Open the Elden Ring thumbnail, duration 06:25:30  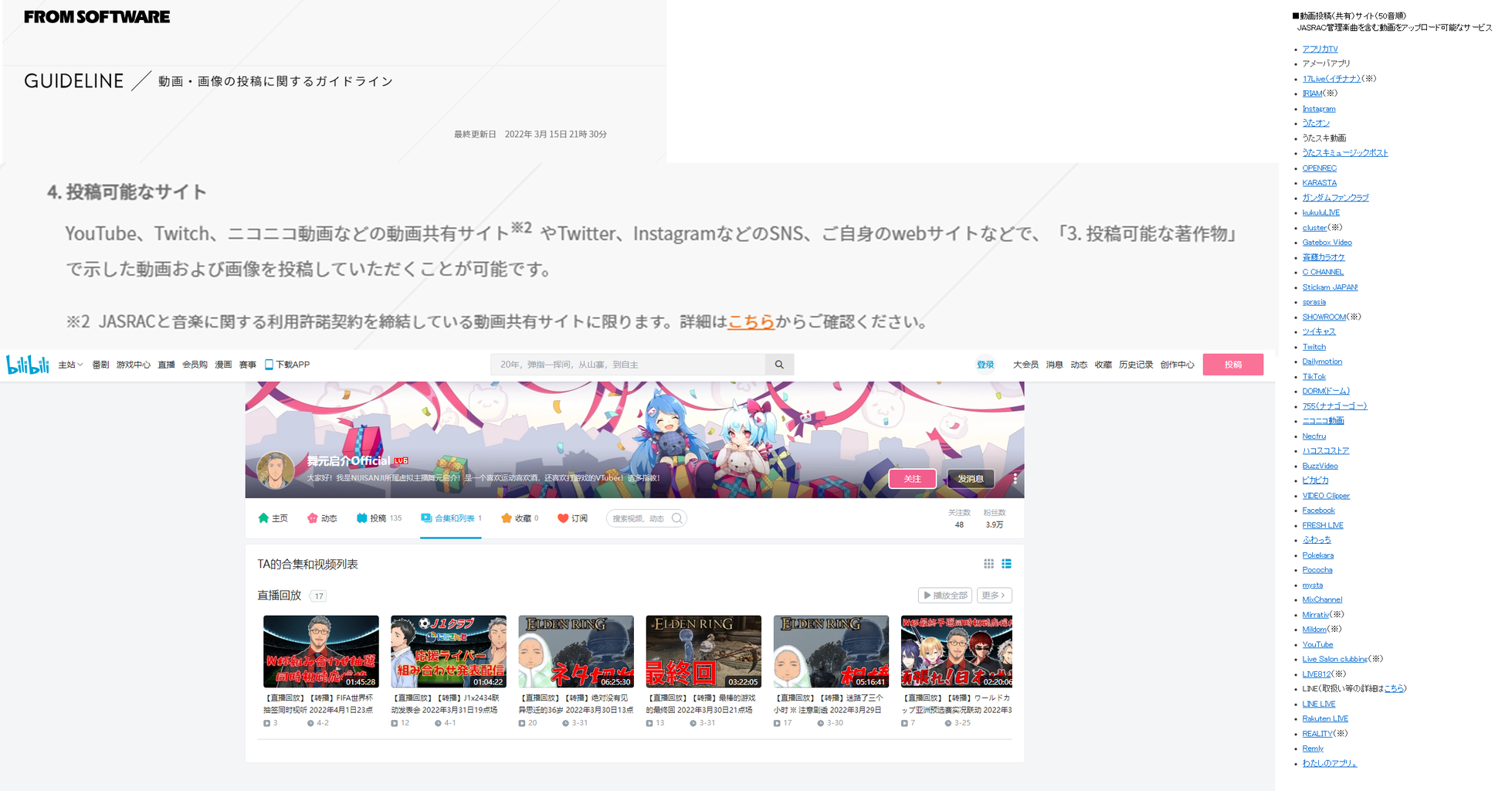pyautogui.click(x=576, y=651)
